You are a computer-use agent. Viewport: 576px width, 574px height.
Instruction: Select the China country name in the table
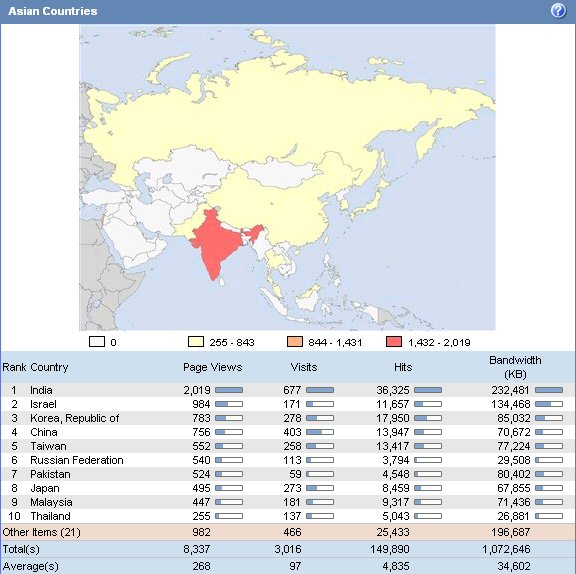click(x=44, y=432)
